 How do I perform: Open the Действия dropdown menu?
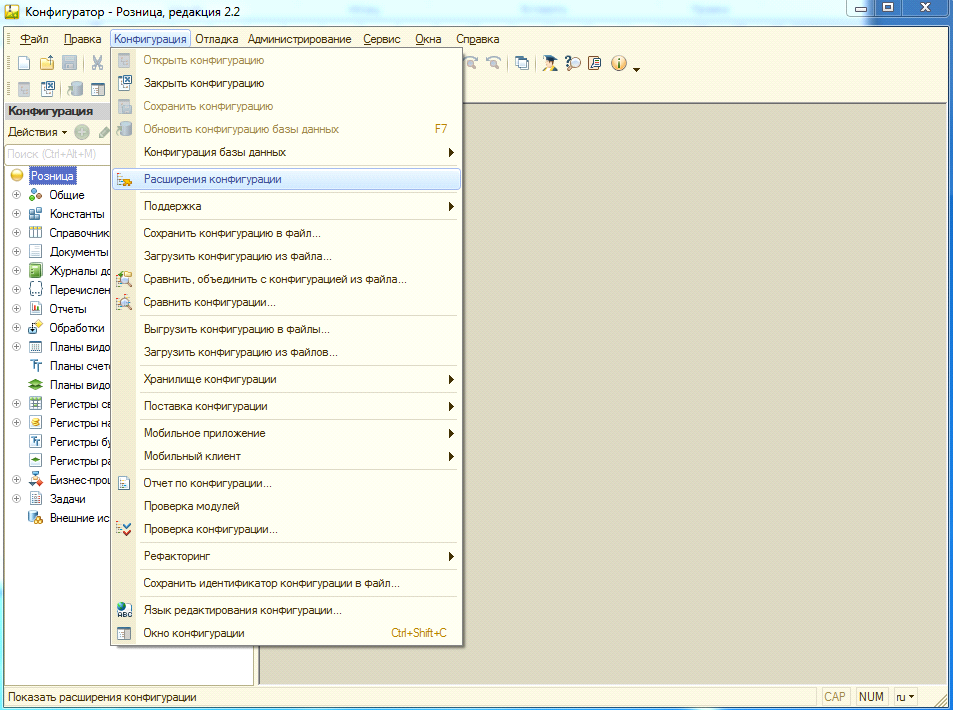point(37,132)
